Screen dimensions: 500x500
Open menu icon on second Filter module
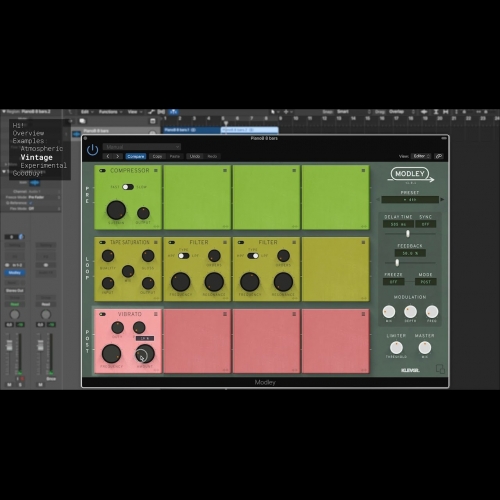pos(294,242)
